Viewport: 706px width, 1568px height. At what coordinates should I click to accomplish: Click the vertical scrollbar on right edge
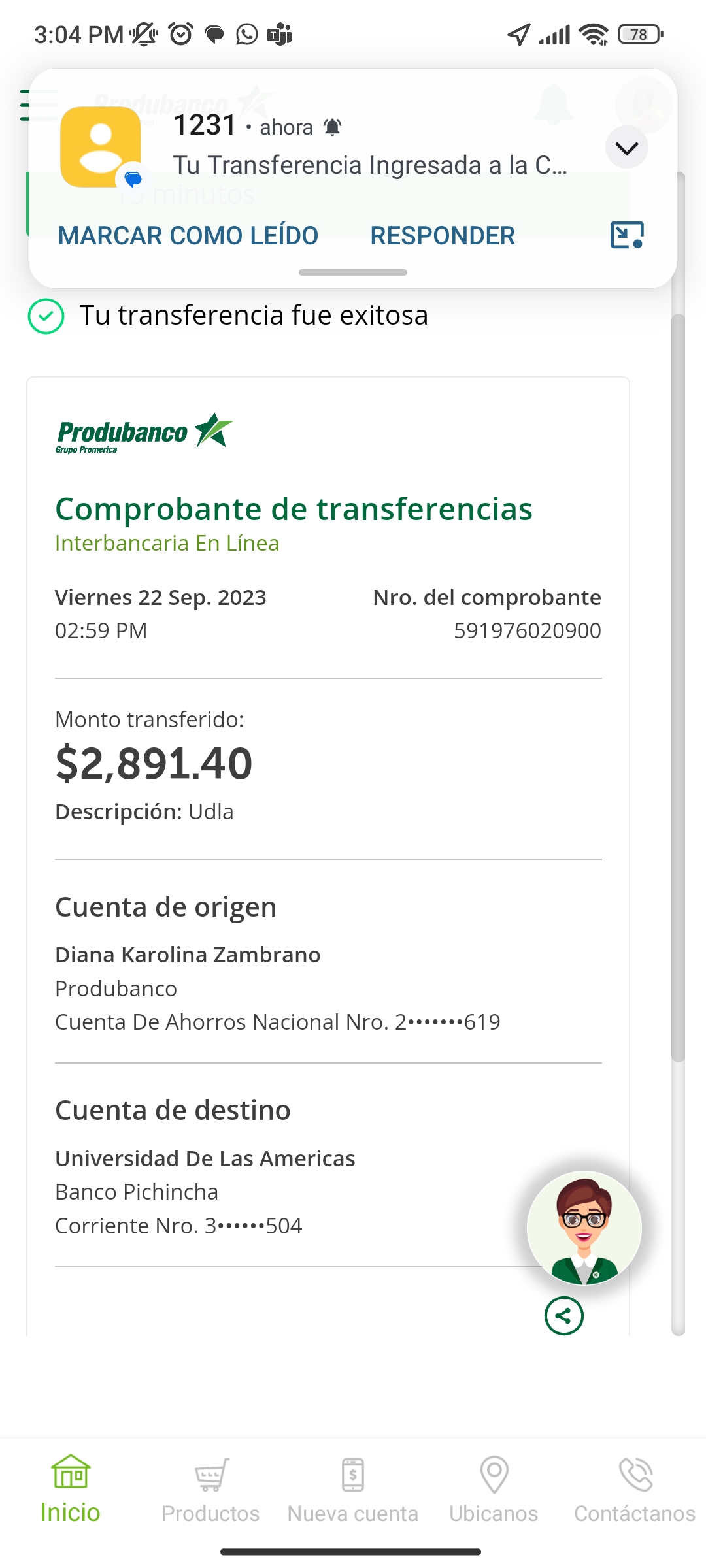tap(678, 686)
